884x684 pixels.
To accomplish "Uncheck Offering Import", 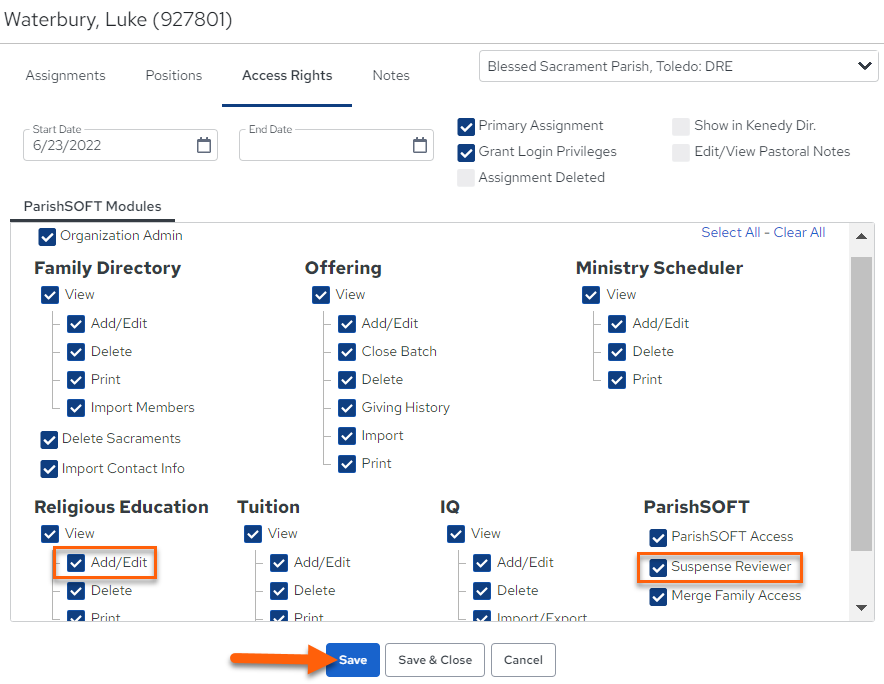I will click(x=347, y=435).
